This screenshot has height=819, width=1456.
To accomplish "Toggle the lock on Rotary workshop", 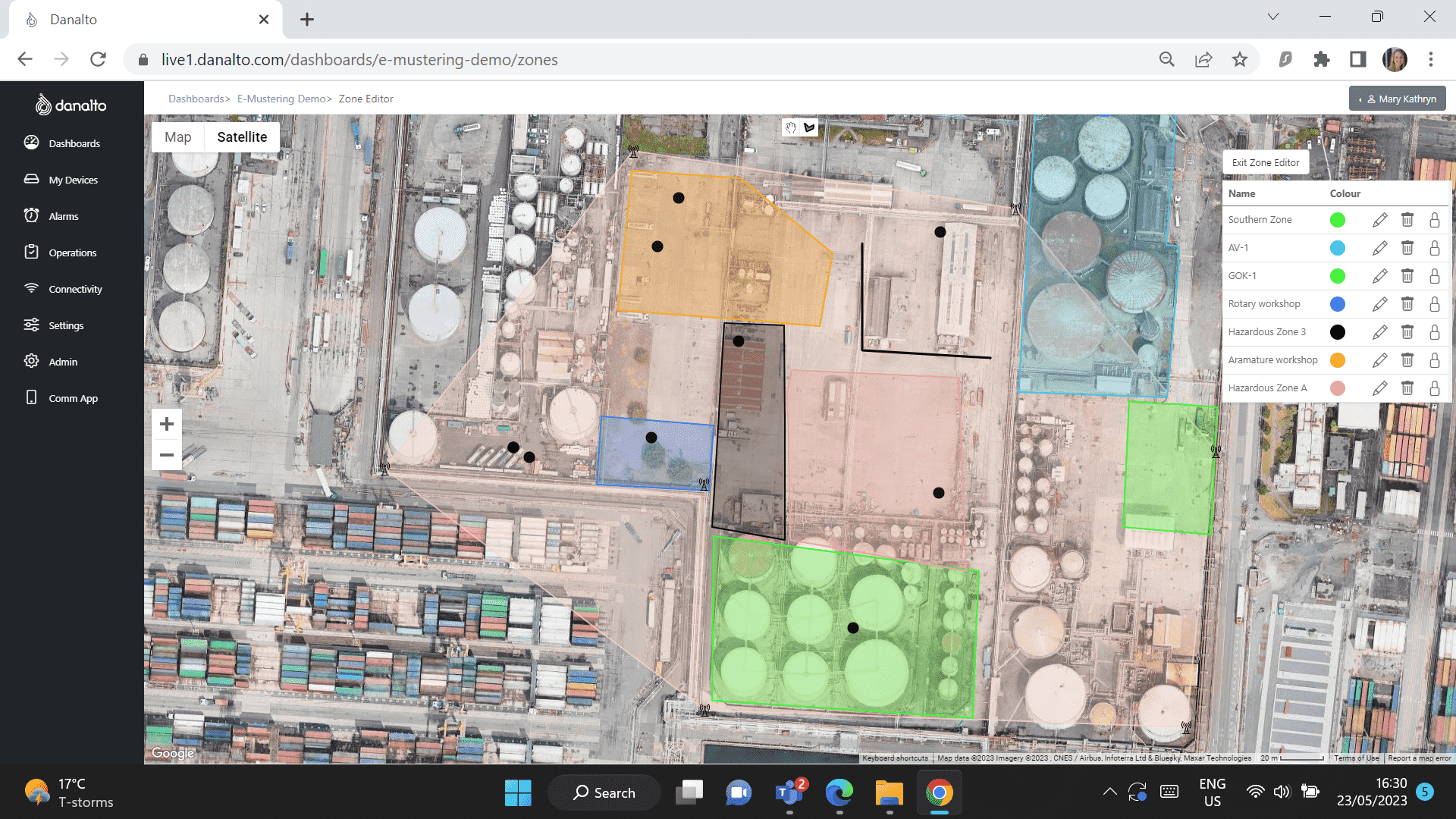I will coord(1435,304).
